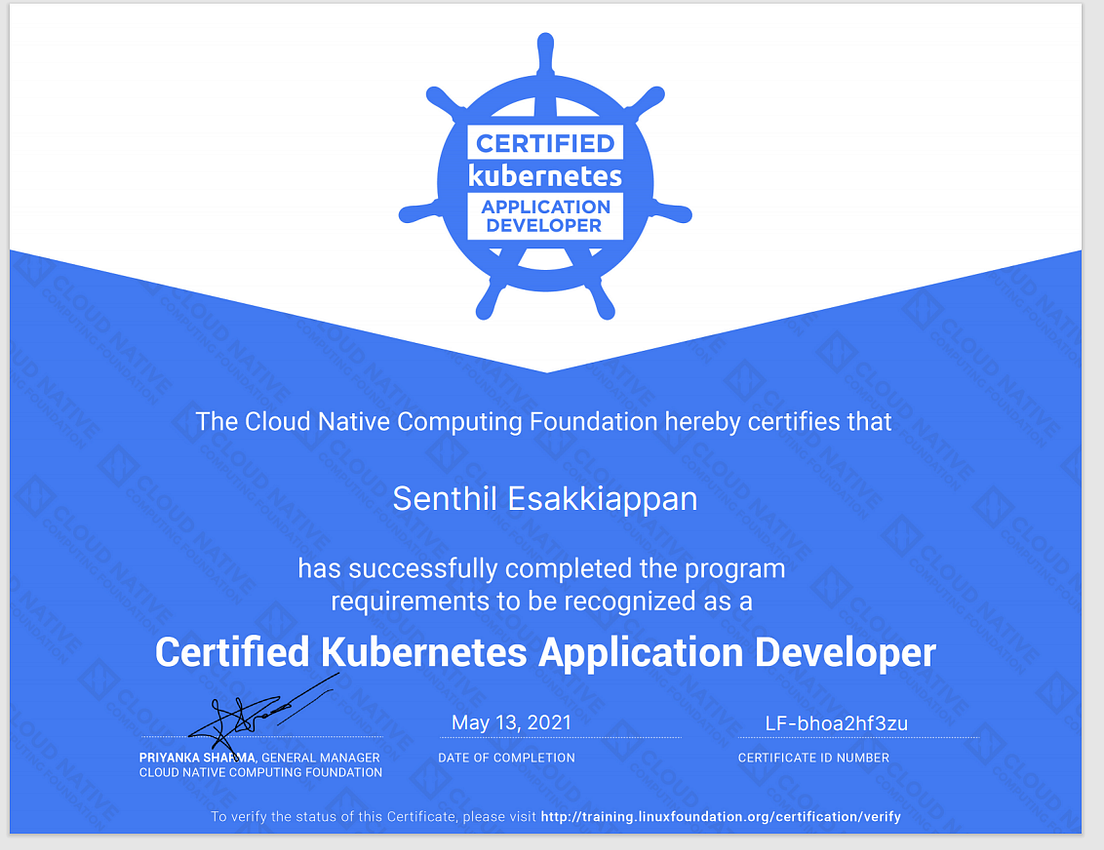Click the 'has successfully completed the program' line

(x=541, y=568)
